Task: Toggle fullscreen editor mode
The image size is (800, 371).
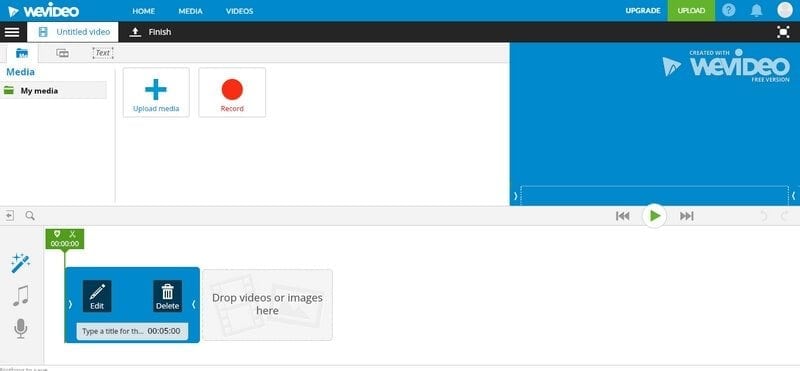Action: pyautogui.click(x=783, y=32)
